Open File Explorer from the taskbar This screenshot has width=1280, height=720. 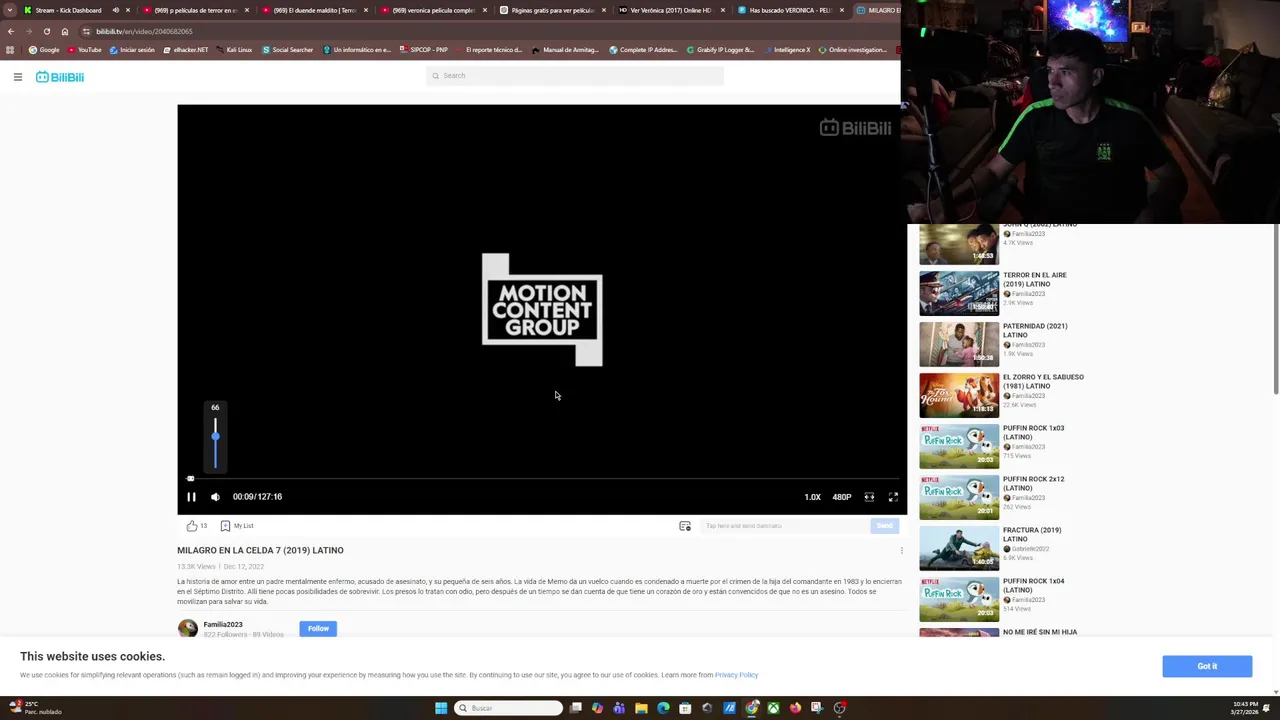641,708
